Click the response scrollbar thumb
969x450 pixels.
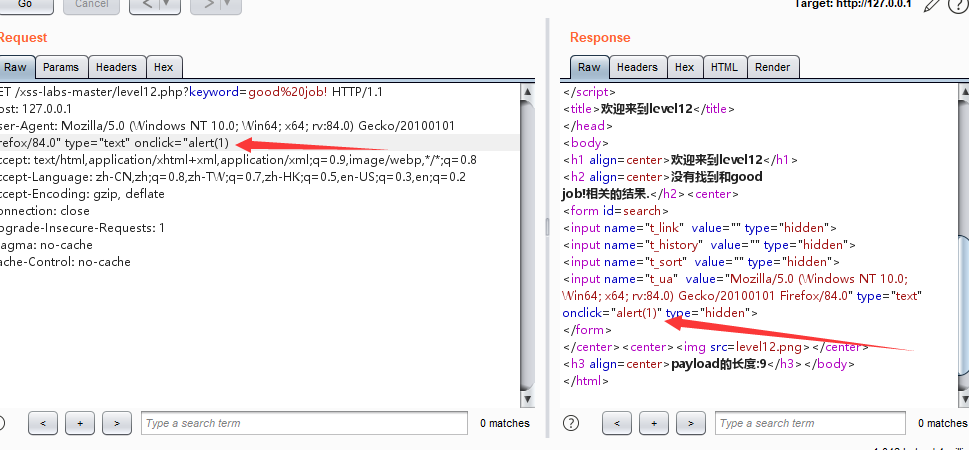click(963, 306)
